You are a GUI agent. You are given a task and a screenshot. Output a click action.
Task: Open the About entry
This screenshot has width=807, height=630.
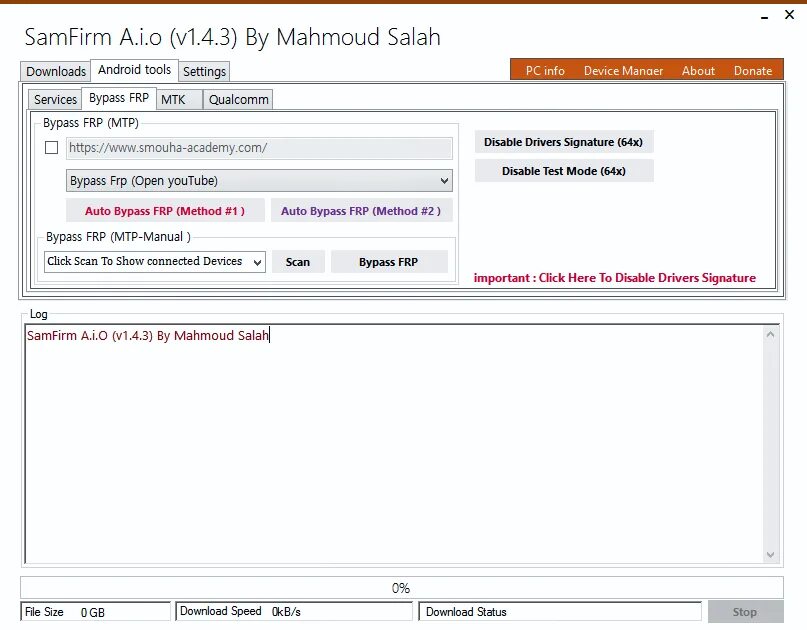[698, 71]
